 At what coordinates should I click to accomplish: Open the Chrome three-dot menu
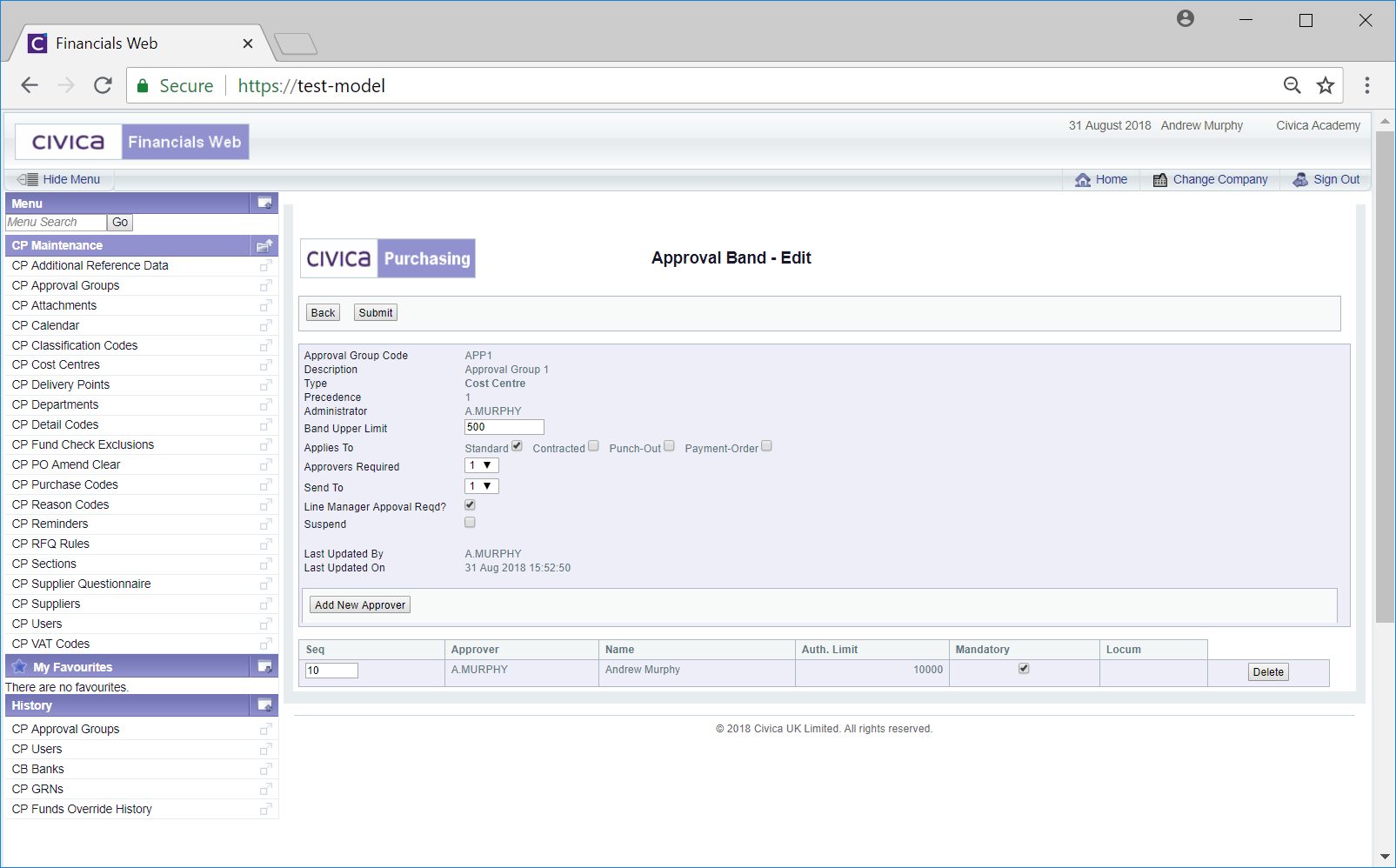(1367, 85)
